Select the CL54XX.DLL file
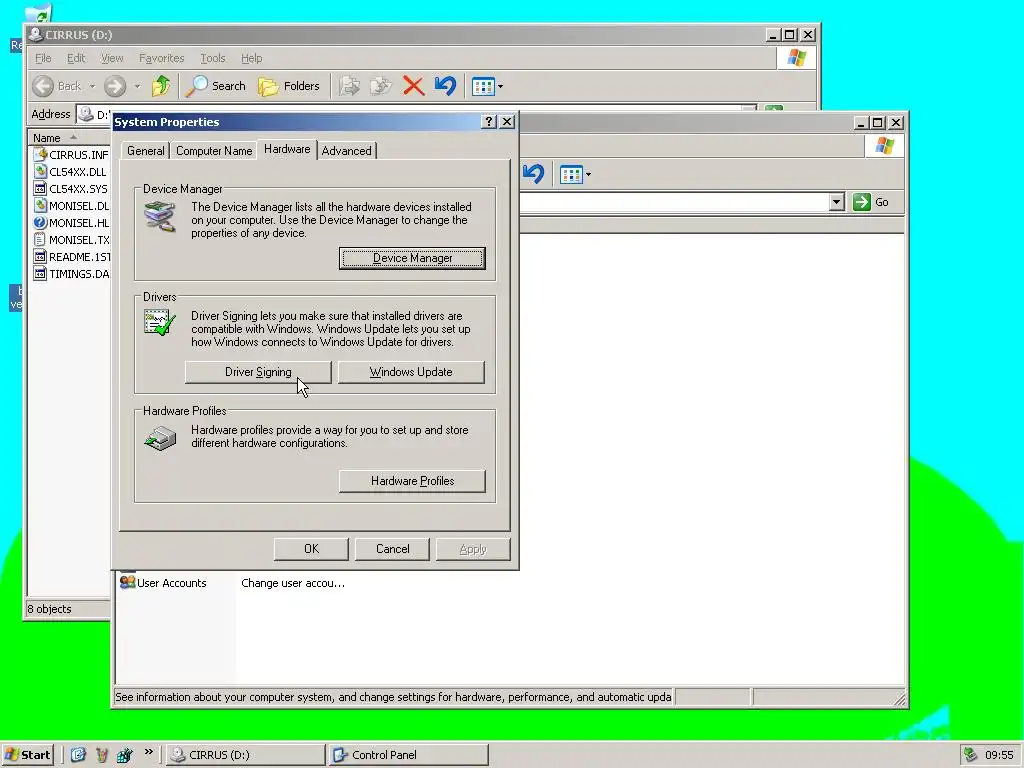Screen dimensions: 1024x768 (70, 172)
